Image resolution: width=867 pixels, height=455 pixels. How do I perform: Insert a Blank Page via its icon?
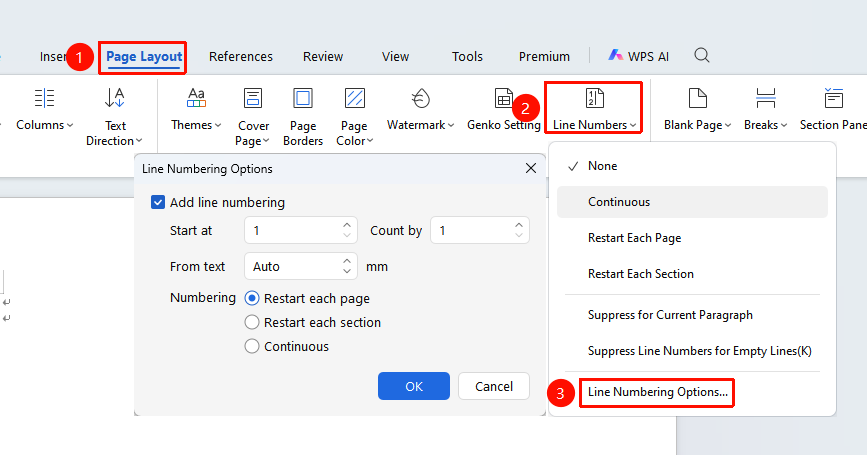(697, 98)
